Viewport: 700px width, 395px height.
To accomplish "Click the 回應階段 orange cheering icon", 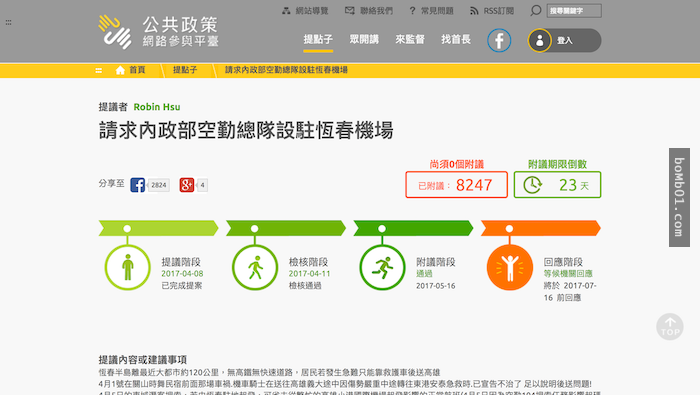I will [509, 267].
